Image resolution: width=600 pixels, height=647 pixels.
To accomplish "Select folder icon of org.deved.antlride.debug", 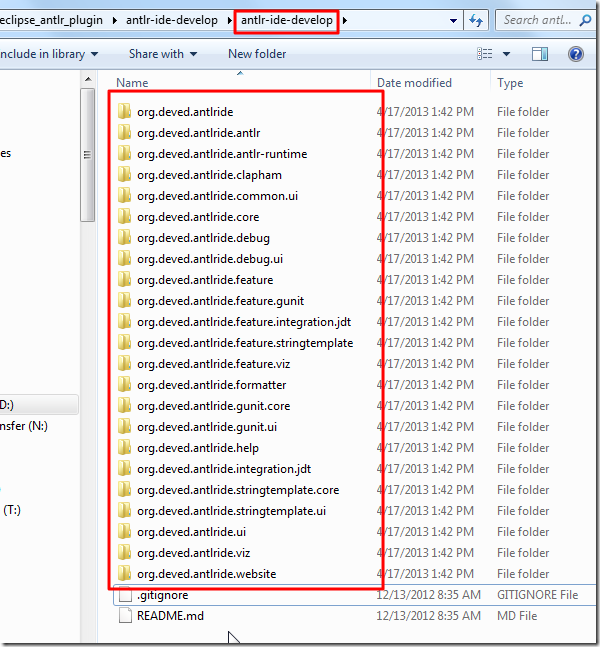I will 124,238.
